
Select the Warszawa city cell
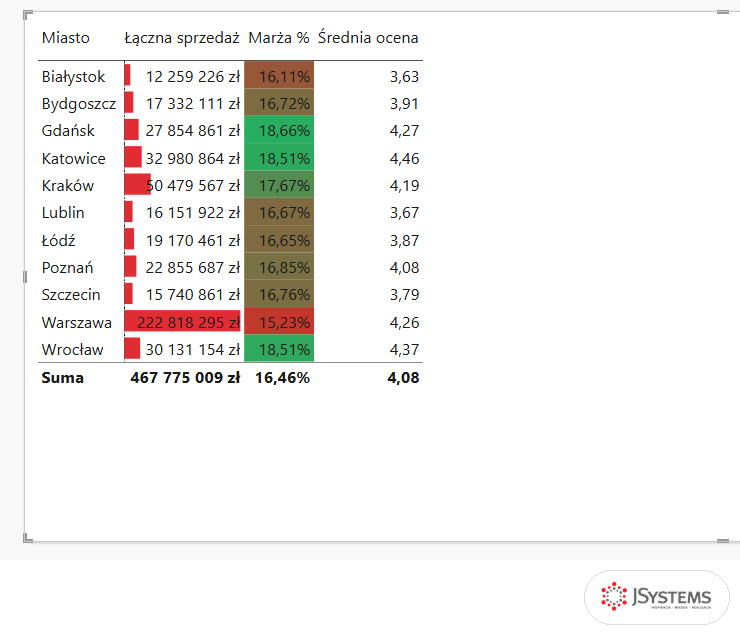(76, 322)
